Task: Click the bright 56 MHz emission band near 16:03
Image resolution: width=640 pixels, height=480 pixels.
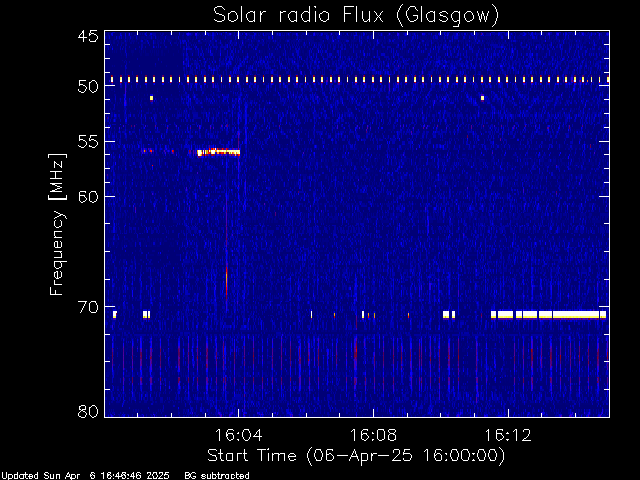Action: (218, 152)
